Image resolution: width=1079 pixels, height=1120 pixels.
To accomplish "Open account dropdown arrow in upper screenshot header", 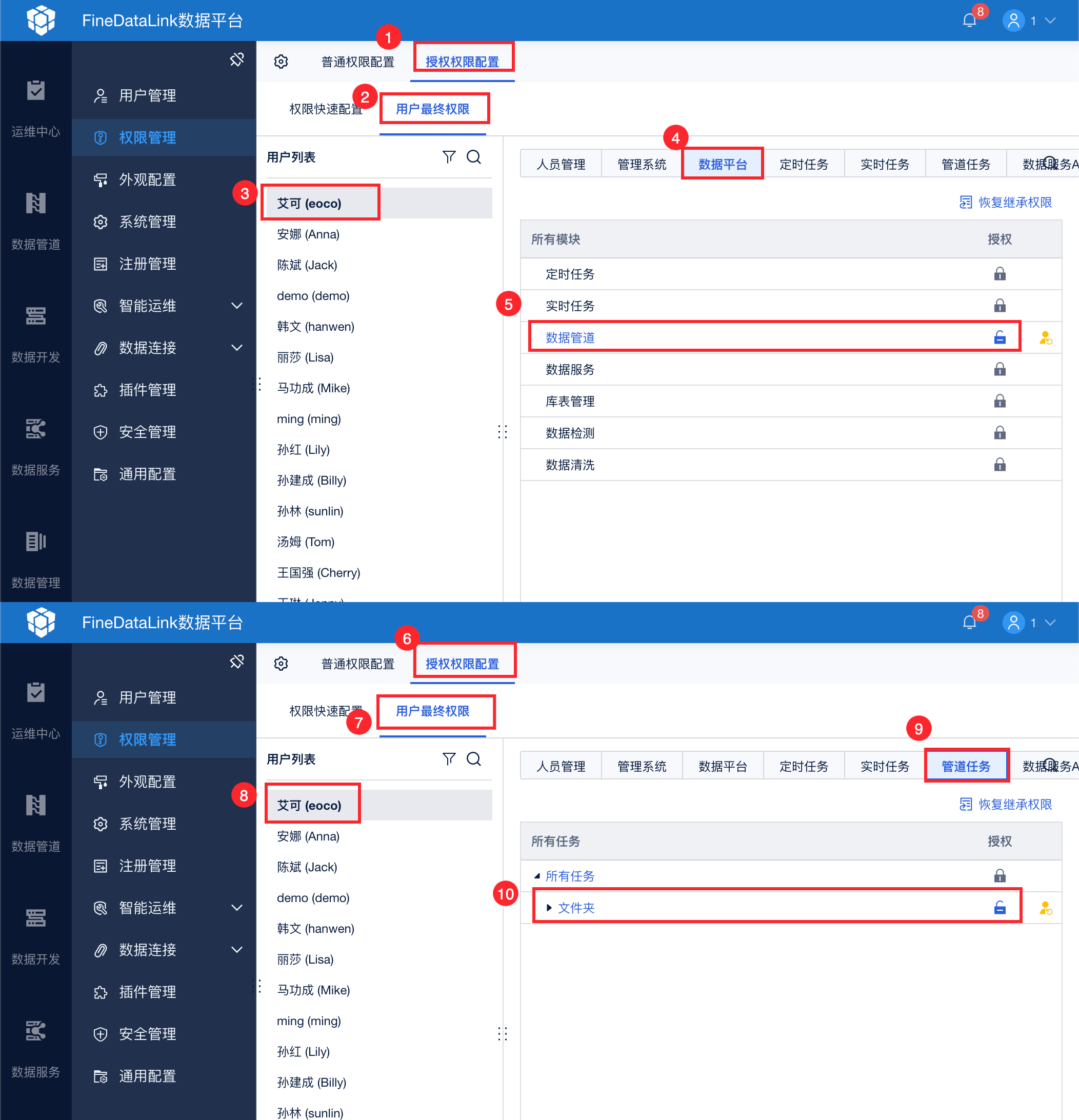I will [1050, 21].
